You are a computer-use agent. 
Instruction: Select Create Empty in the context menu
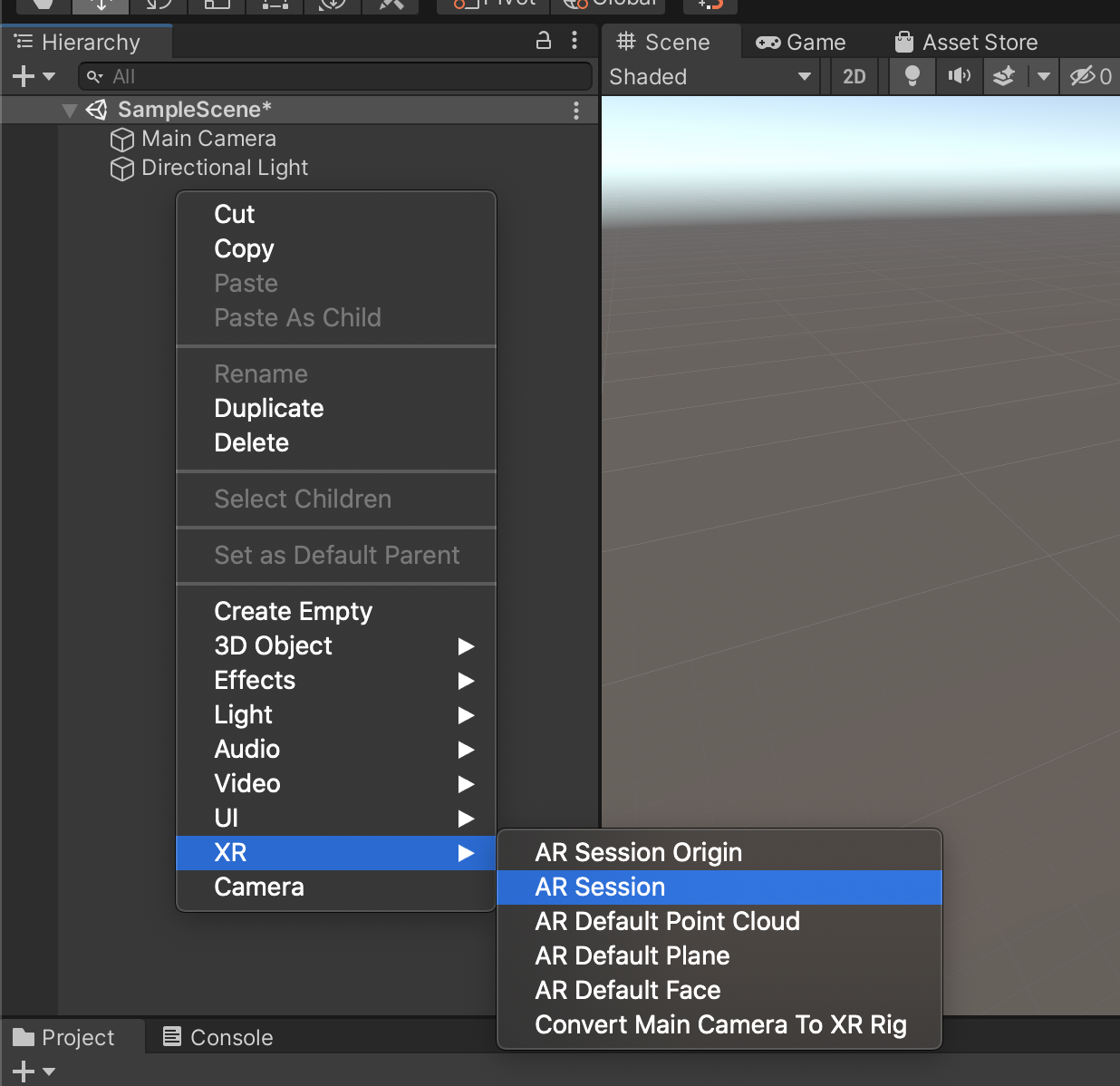[336, 611]
